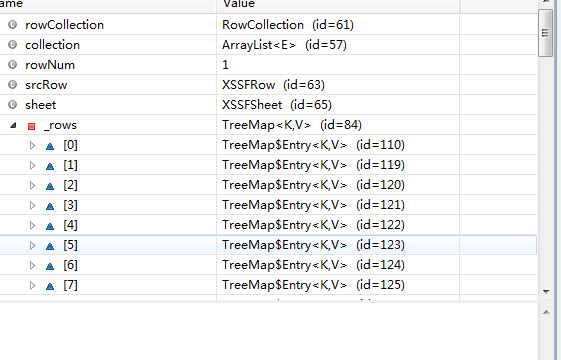Screen dimensions: 561x360
Task: Expand the [4] tree entry
Action: point(32,225)
